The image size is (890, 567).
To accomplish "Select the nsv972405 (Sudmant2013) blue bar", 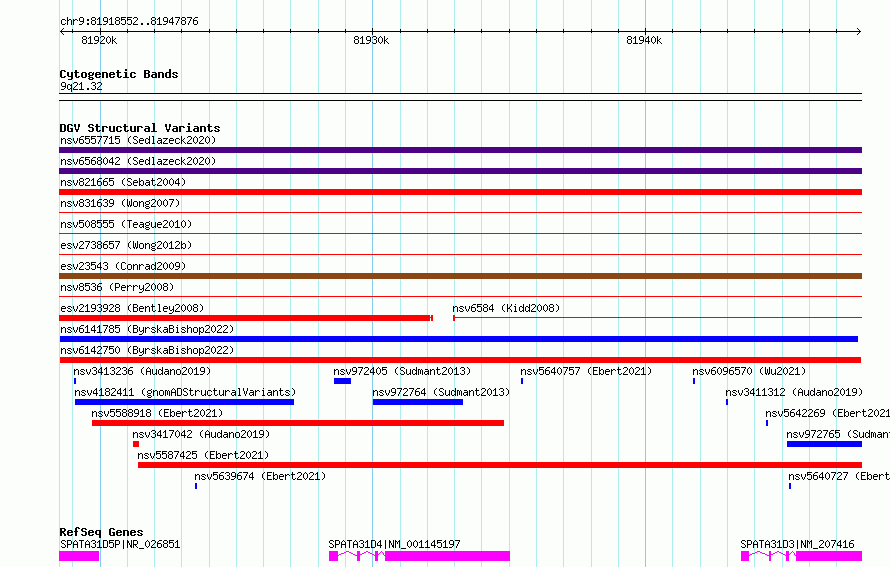I will coord(342,381).
